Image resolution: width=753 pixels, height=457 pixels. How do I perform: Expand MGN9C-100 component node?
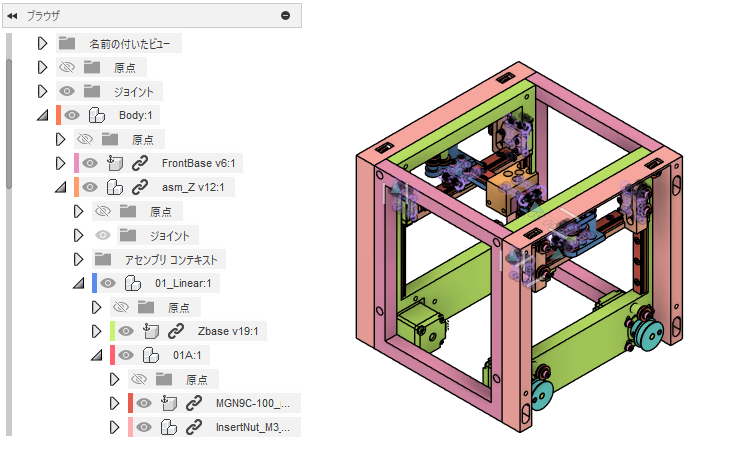[114, 403]
